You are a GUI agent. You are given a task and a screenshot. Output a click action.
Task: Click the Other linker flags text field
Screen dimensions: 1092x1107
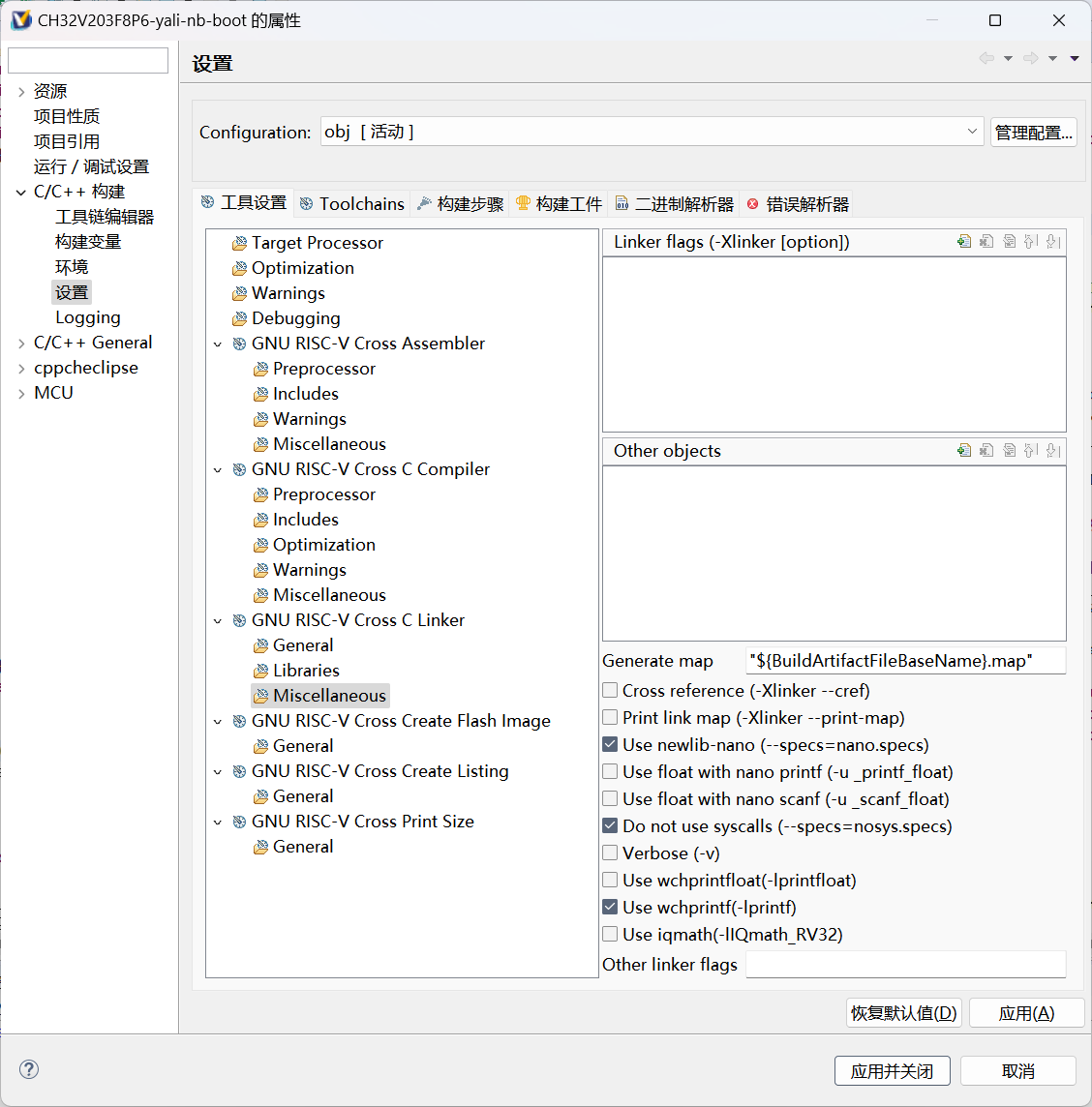pos(905,965)
